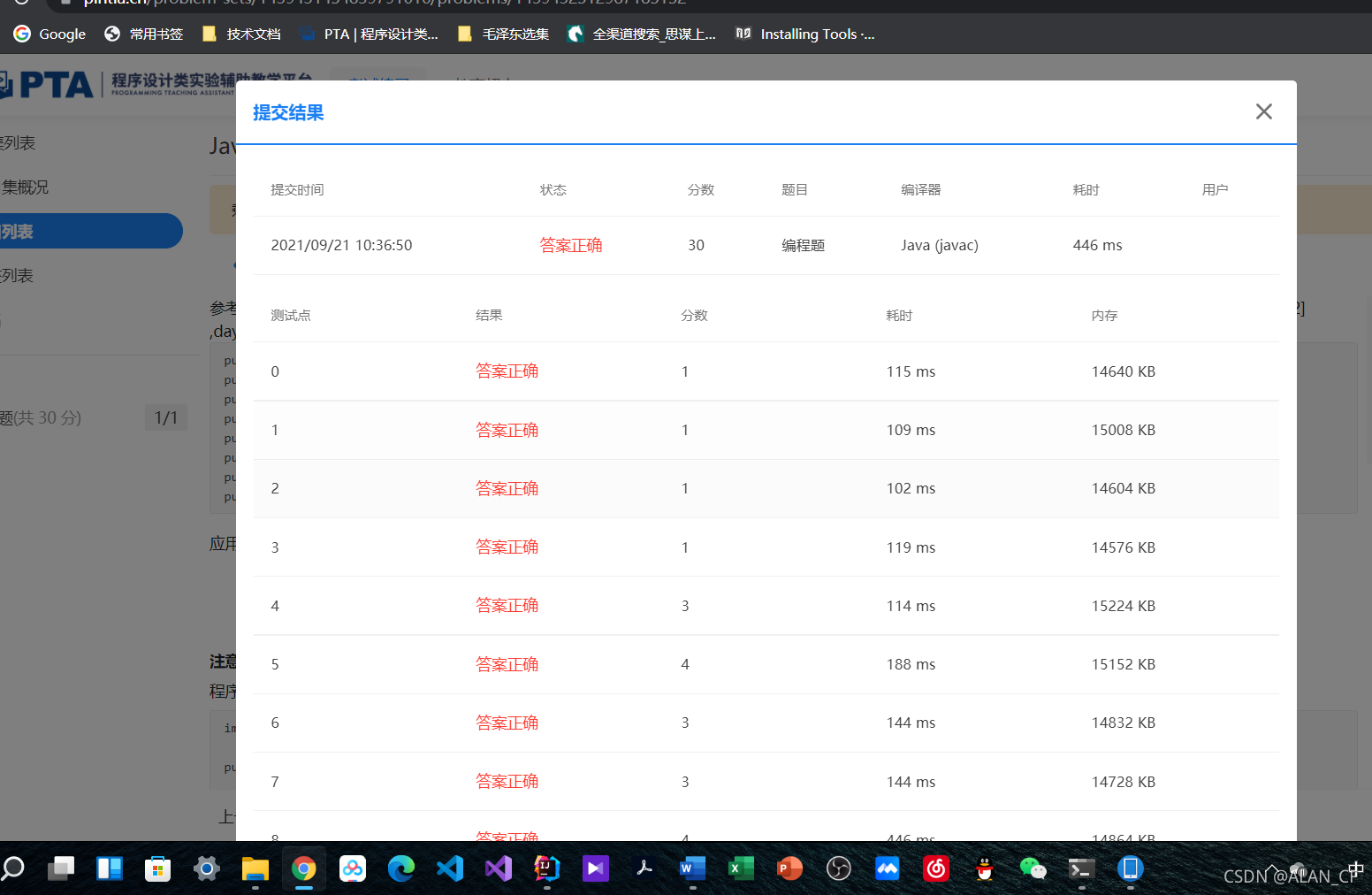Open Task View on the taskbar

[x=61, y=868]
